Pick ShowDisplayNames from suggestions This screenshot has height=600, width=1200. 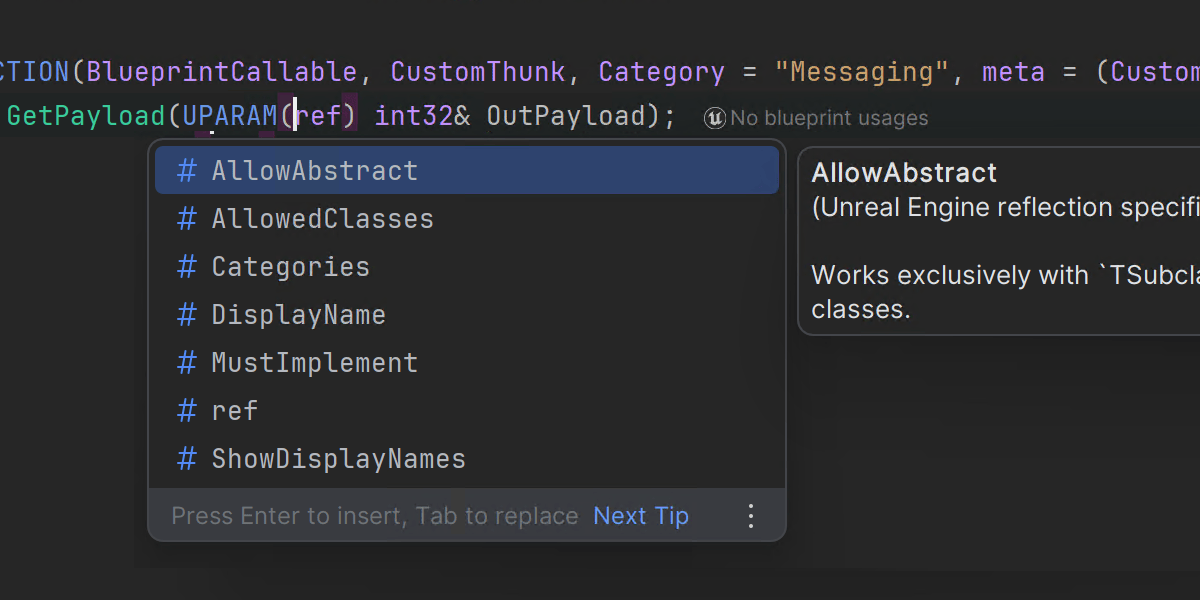[338, 459]
